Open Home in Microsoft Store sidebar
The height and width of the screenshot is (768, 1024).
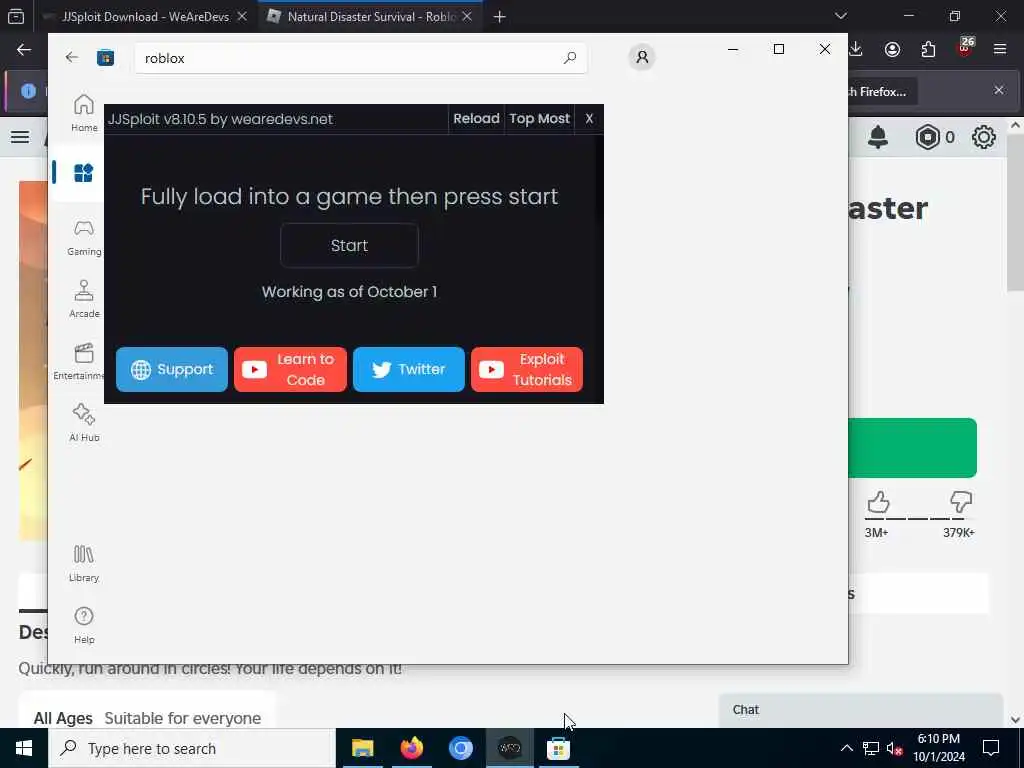(x=84, y=112)
